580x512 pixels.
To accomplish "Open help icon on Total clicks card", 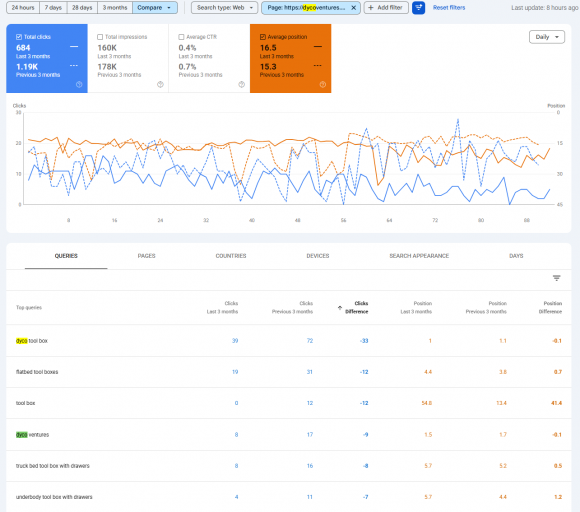I will (79, 84).
